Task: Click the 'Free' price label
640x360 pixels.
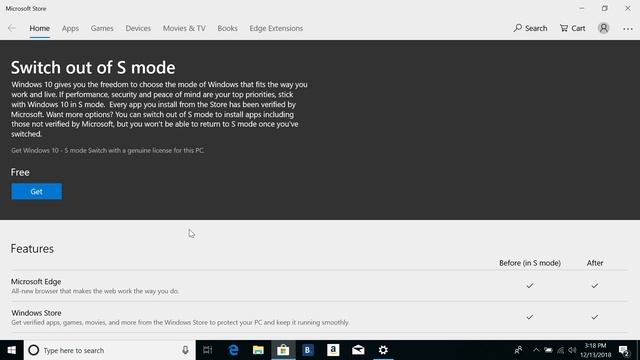Action: [20, 172]
